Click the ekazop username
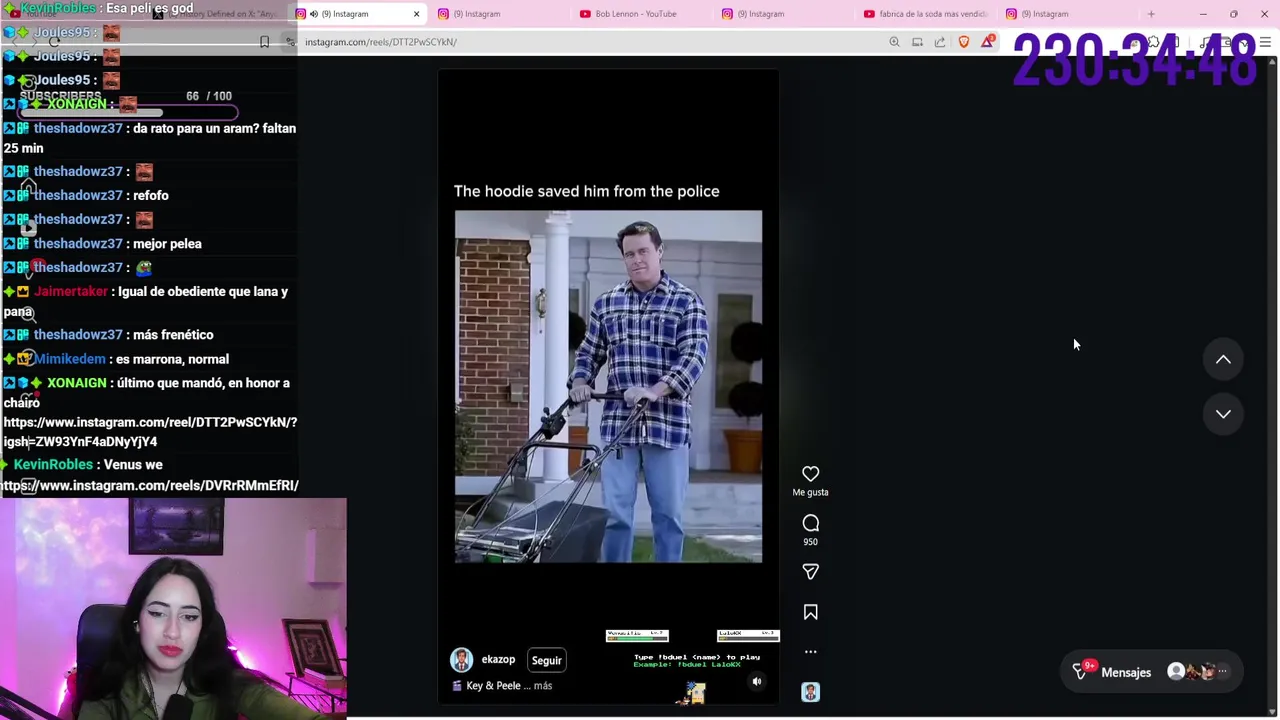 point(498,660)
